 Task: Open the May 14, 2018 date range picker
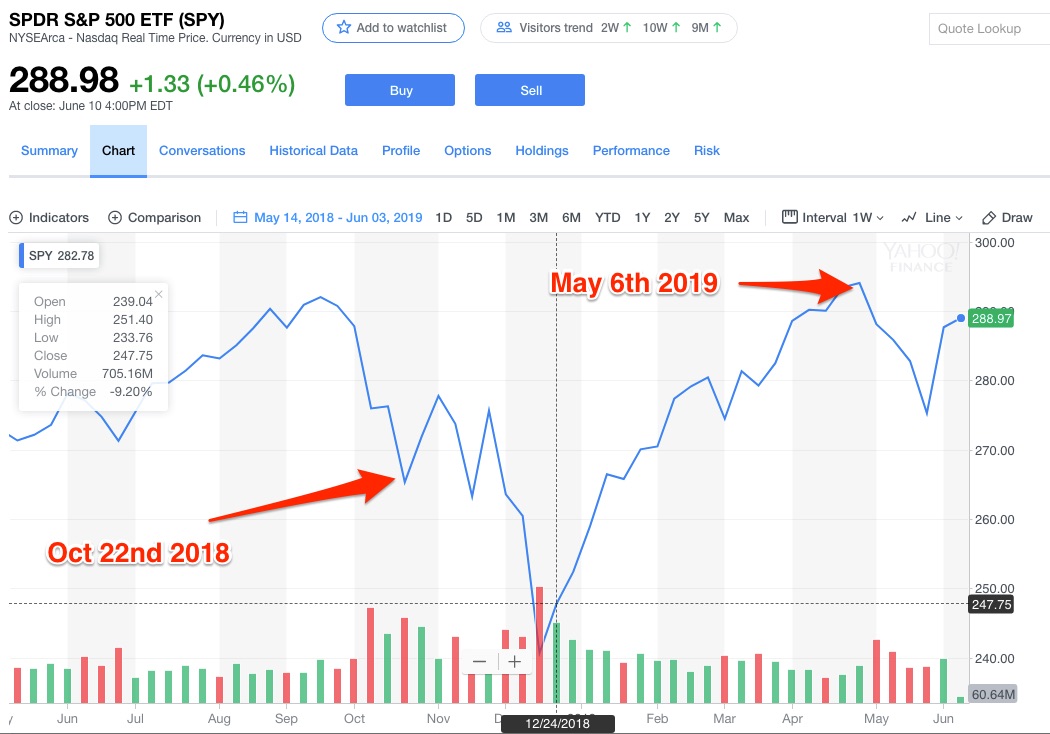click(338, 217)
